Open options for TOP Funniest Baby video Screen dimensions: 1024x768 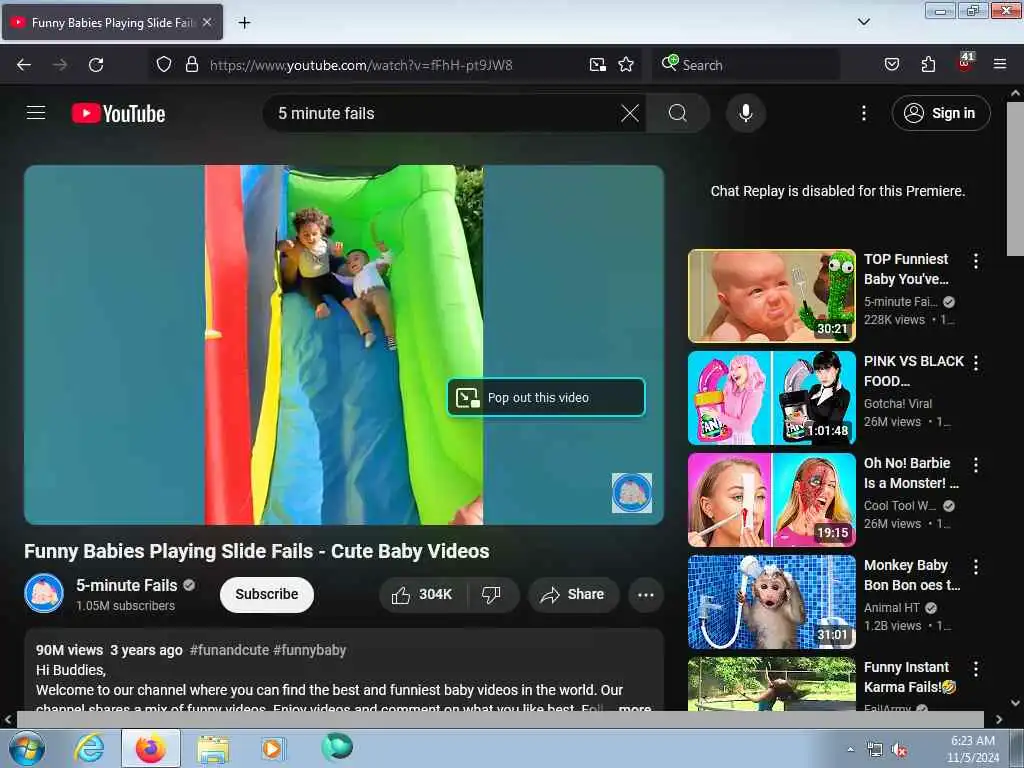pyautogui.click(x=976, y=261)
